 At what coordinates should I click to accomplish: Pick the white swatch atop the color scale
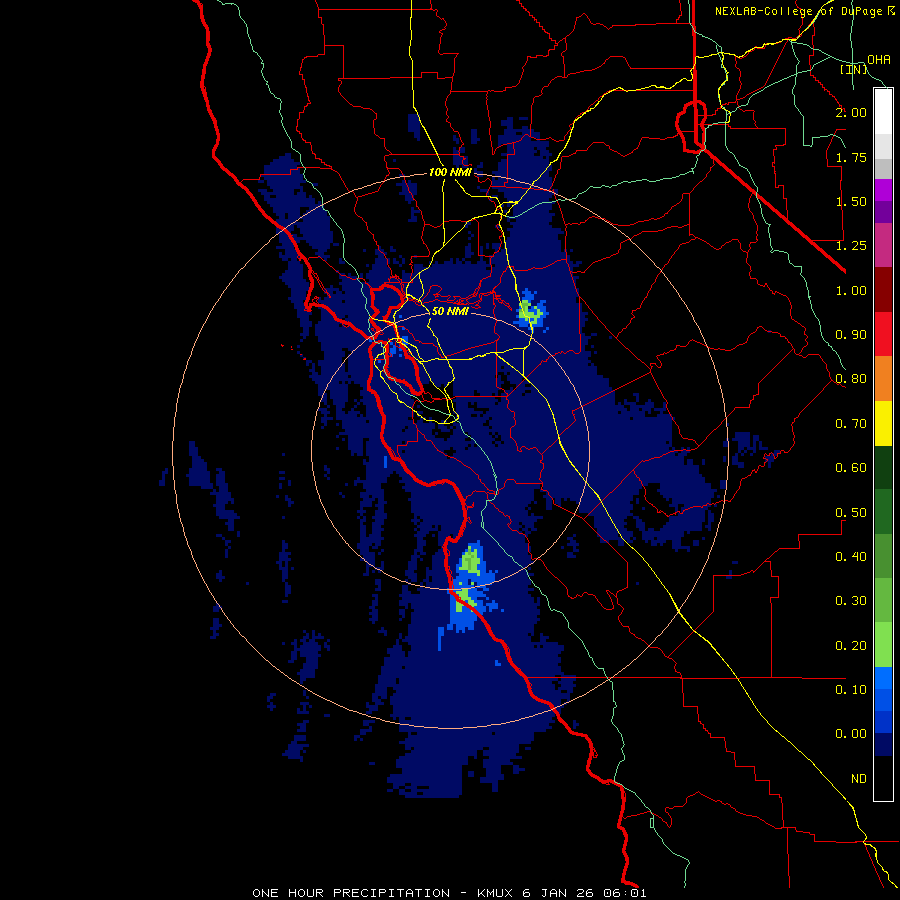(883, 111)
